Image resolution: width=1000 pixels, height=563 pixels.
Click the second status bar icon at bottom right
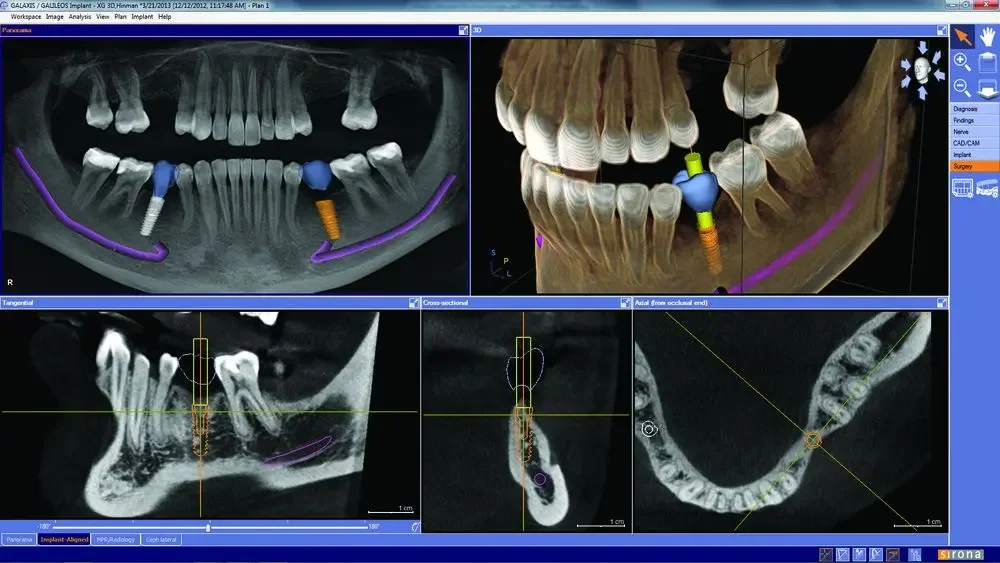(x=842, y=555)
